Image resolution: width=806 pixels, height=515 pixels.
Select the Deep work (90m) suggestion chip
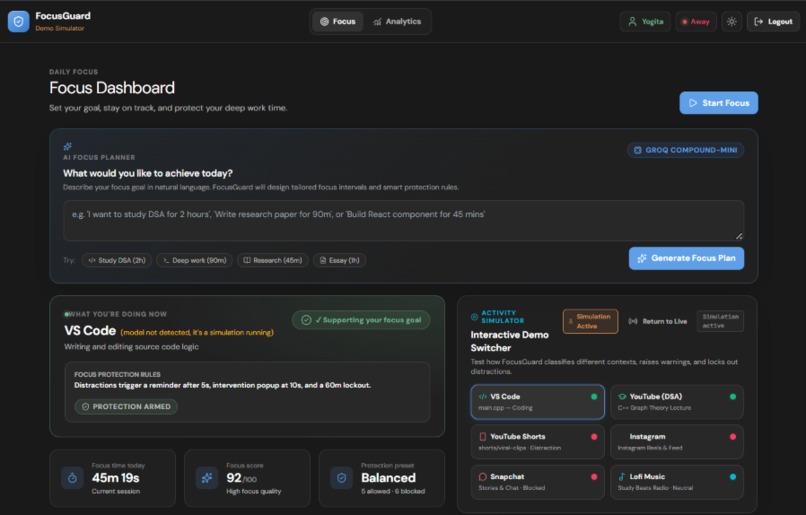(194, 260)
